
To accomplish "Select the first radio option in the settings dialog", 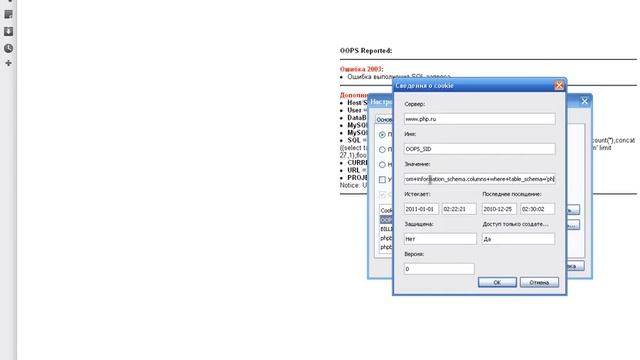I will click(x=382, y=134).
